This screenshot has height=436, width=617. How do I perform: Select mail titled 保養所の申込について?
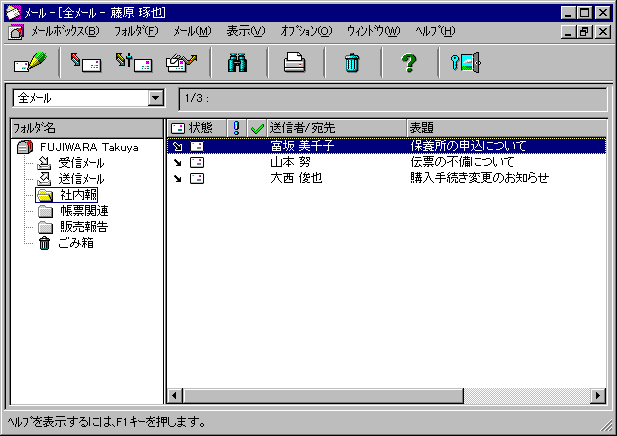468,146
